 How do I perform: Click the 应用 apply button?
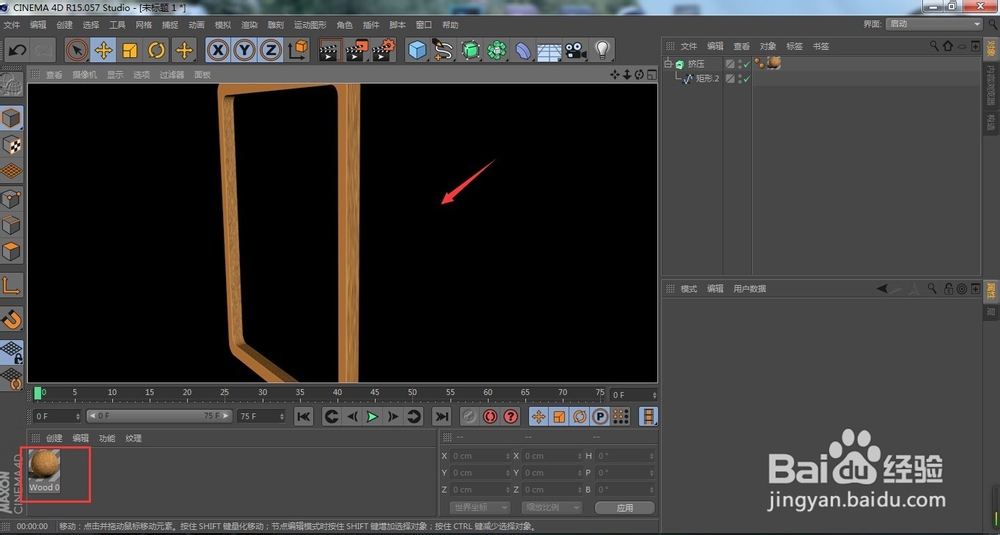(625, 508)
